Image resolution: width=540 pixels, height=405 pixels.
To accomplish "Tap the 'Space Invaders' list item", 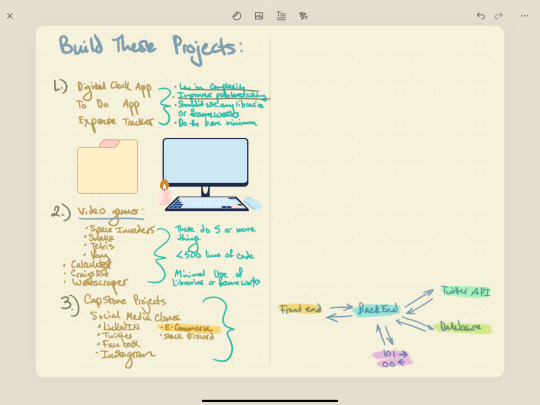I will (121, 229).
